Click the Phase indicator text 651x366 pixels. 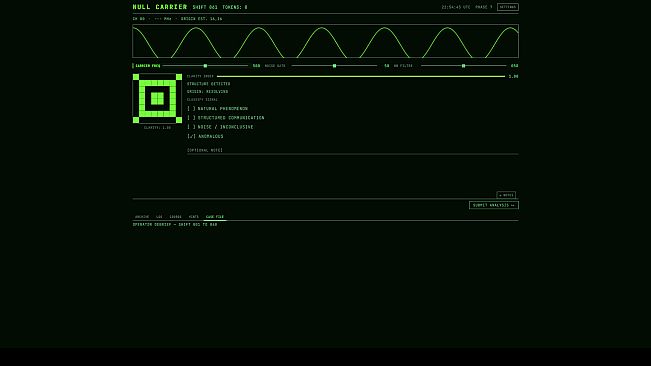[x=484, y=7]
